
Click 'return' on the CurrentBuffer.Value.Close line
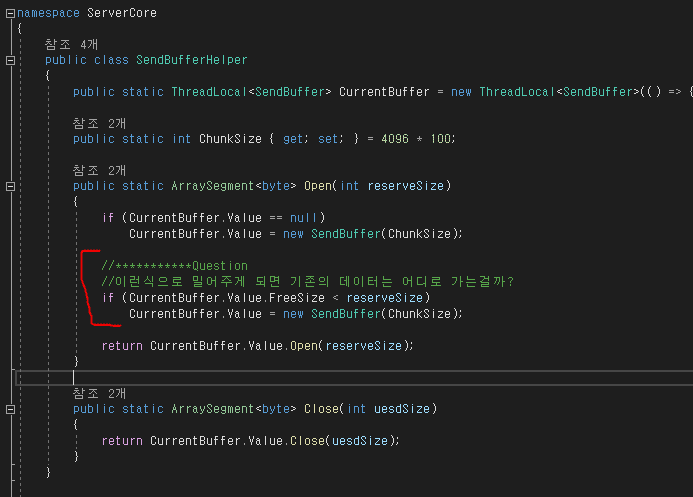tap(122, 441)
